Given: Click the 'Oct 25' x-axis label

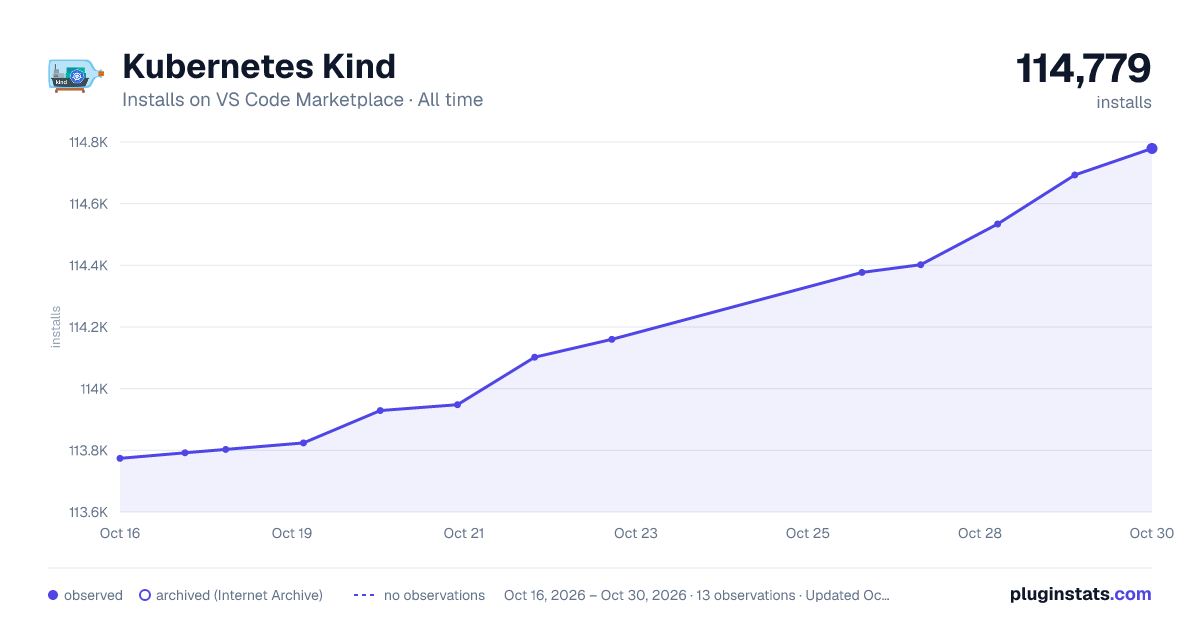Looking at the screenshot, I should tap(808, 533).
